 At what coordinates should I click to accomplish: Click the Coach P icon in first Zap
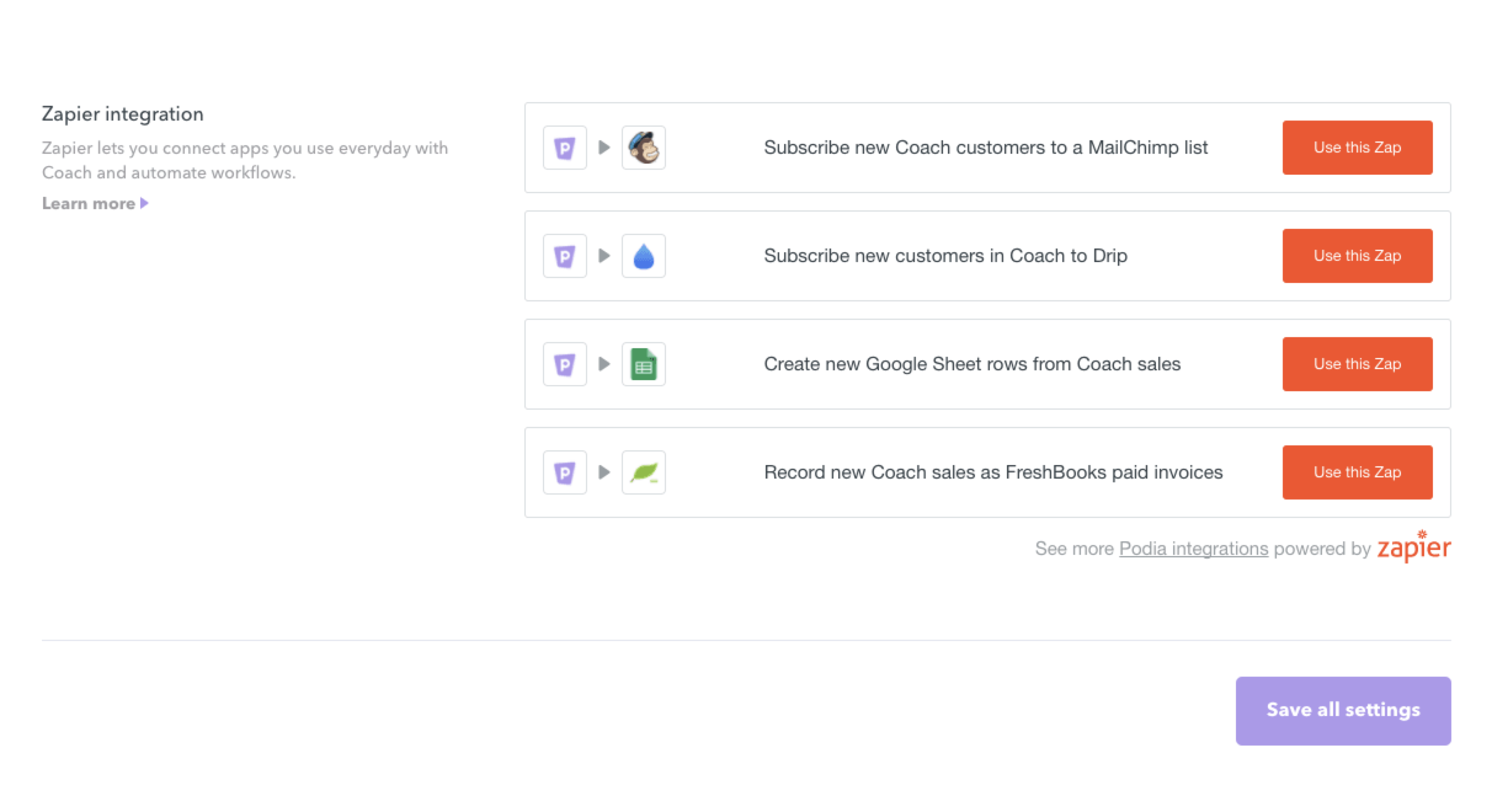[564, 148]
